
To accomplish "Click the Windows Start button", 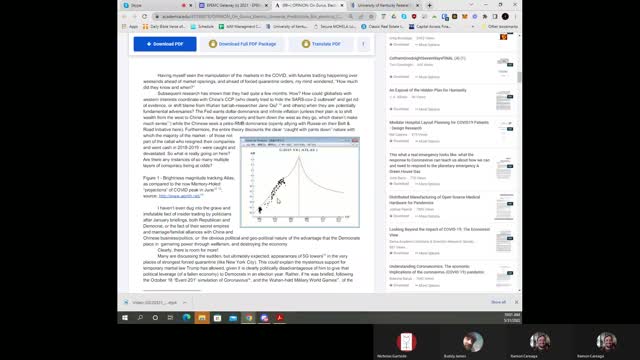I will (x=125, y=318).
